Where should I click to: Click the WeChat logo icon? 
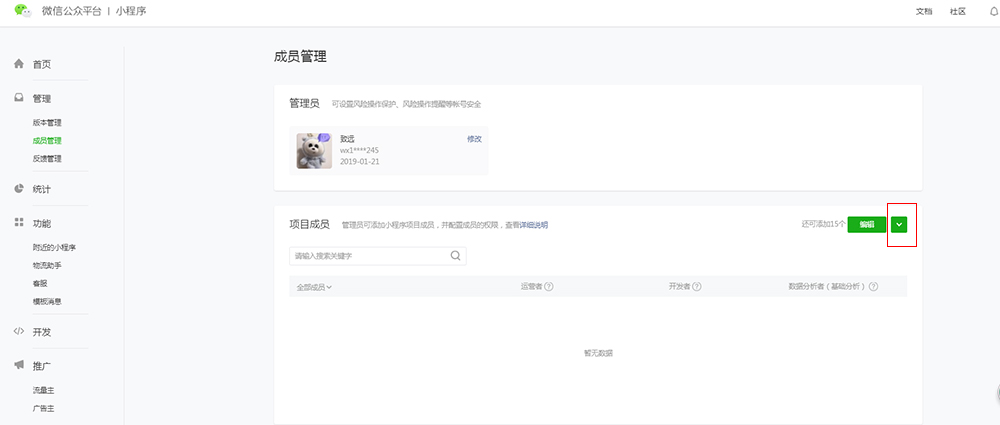(x=19, y=11)
